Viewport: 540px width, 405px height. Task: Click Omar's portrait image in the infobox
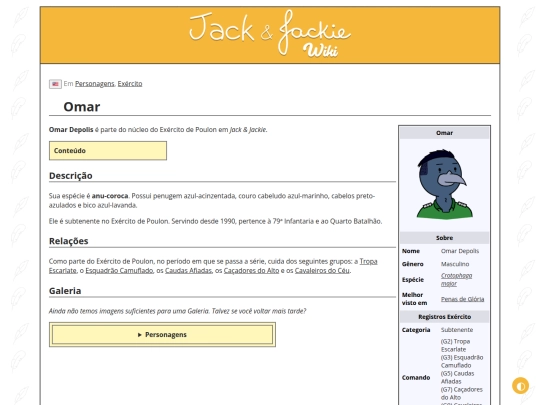click(x=445, y=184)
